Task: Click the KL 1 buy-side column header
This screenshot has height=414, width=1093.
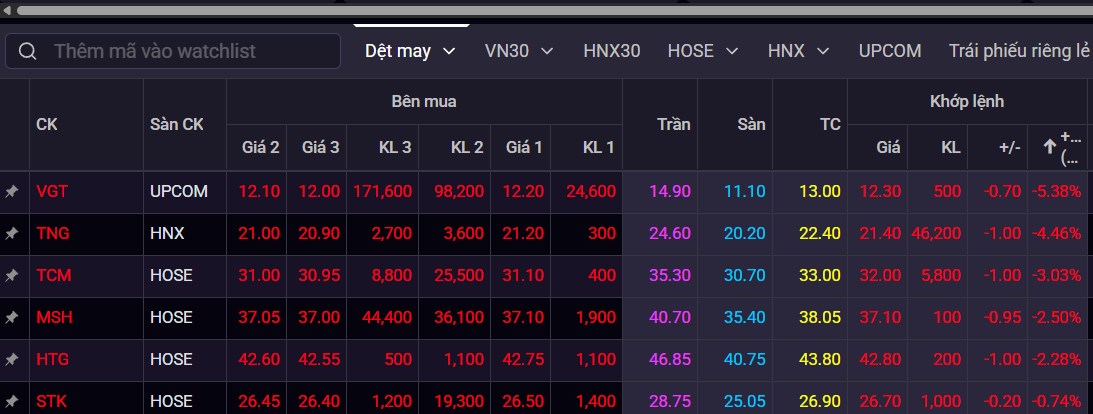Action: [599, 147]
